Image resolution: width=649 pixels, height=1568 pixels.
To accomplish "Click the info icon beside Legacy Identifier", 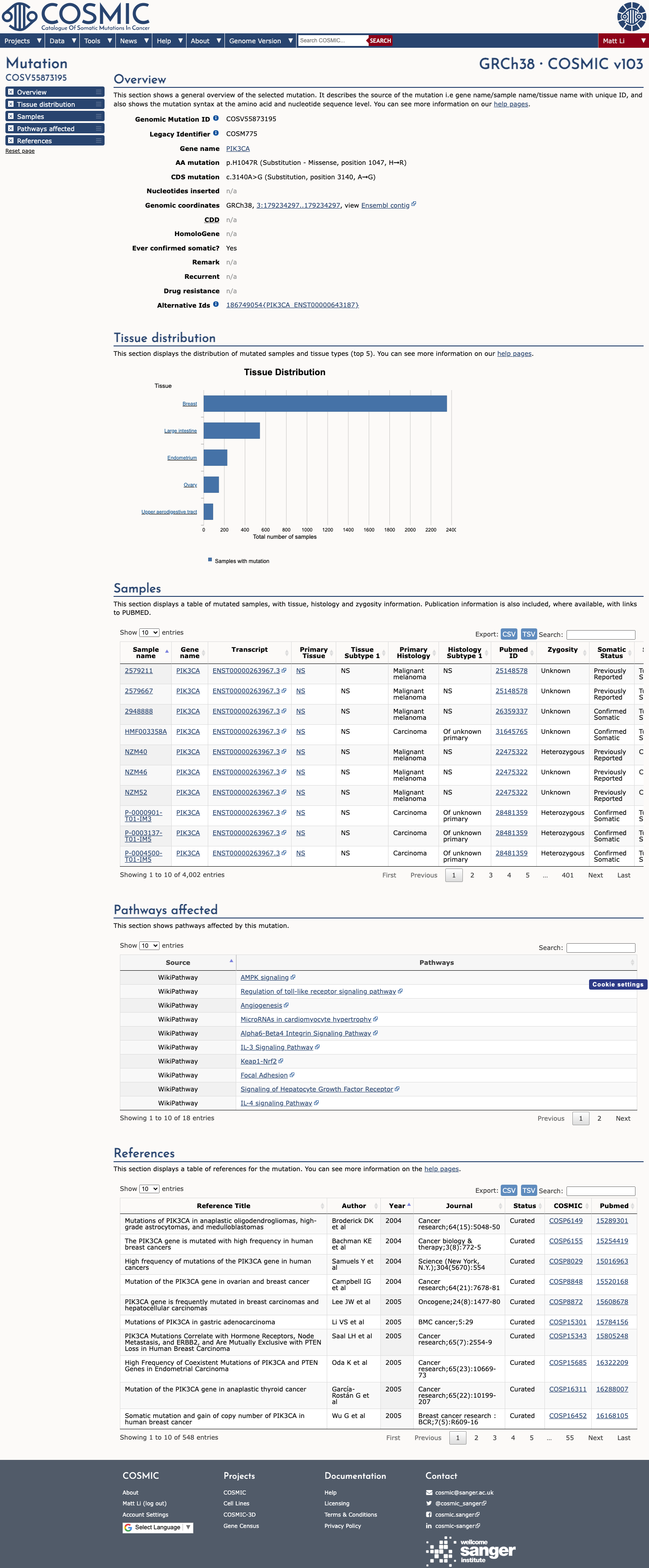I will click(x=215, y=133).
